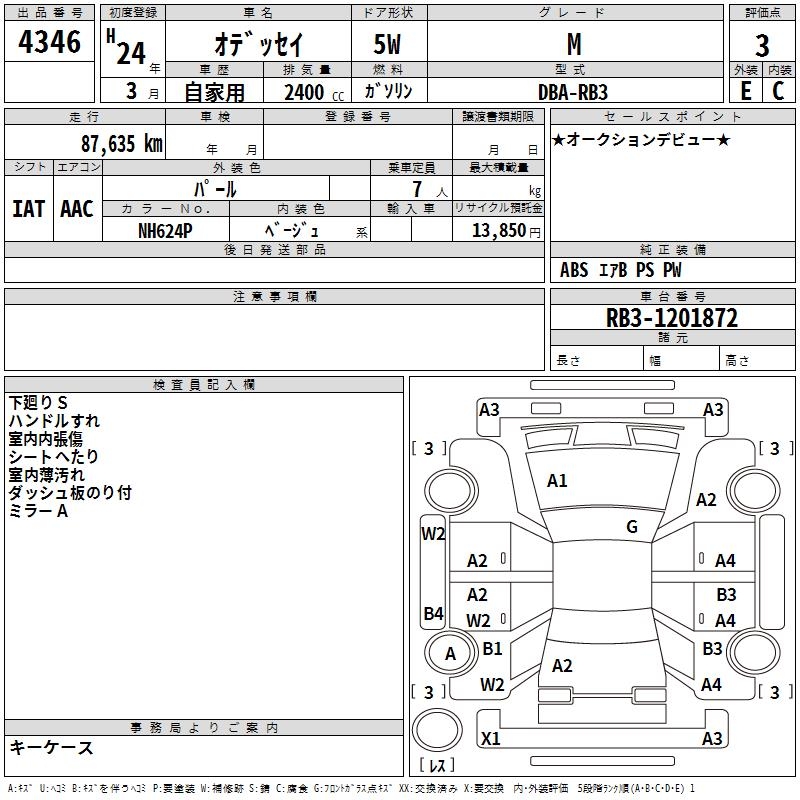Click the overall evaluation score 3
This screenshot has height=800, width=800.
[762, 45]
